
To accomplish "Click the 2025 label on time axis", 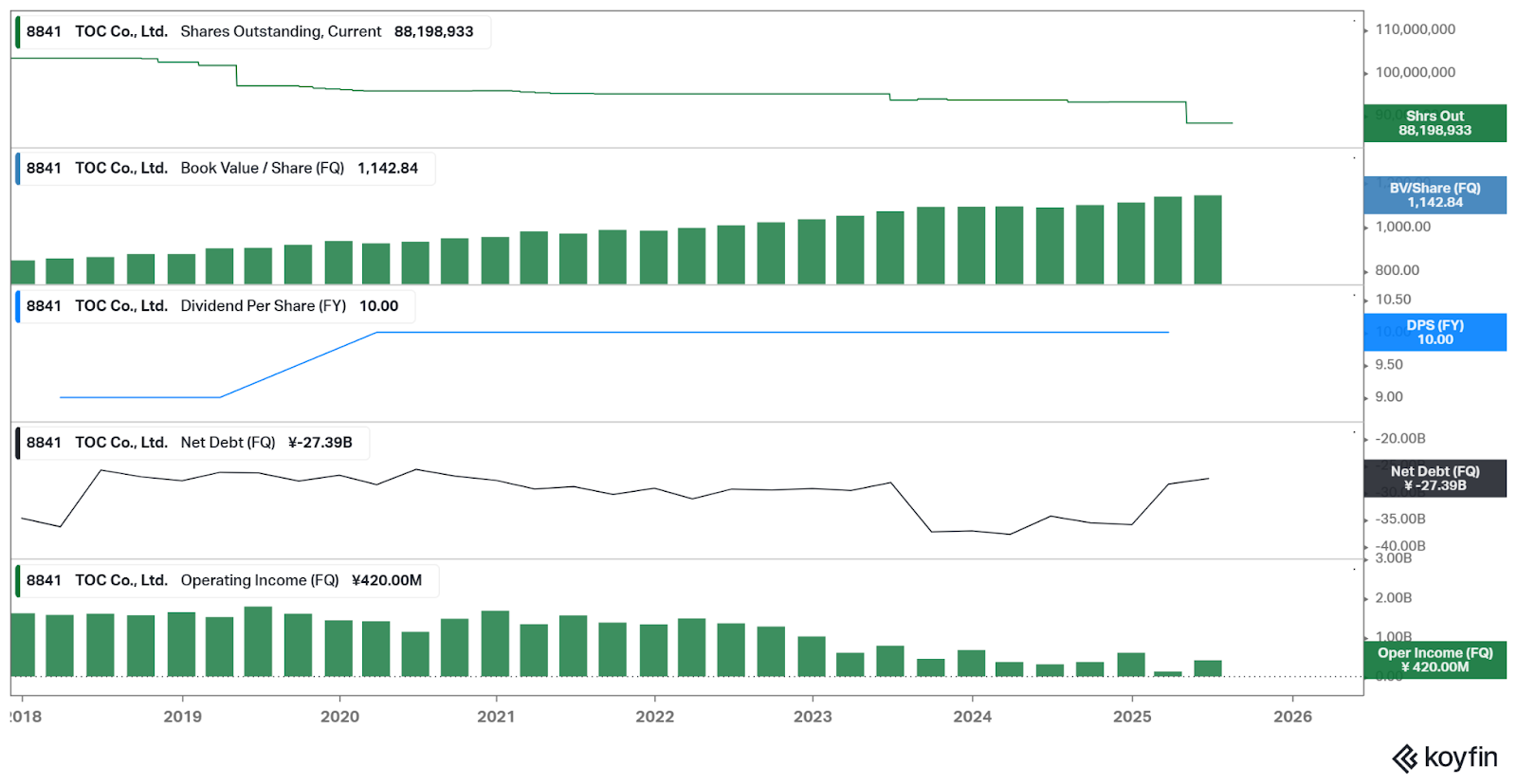I will click(1132, 717).
